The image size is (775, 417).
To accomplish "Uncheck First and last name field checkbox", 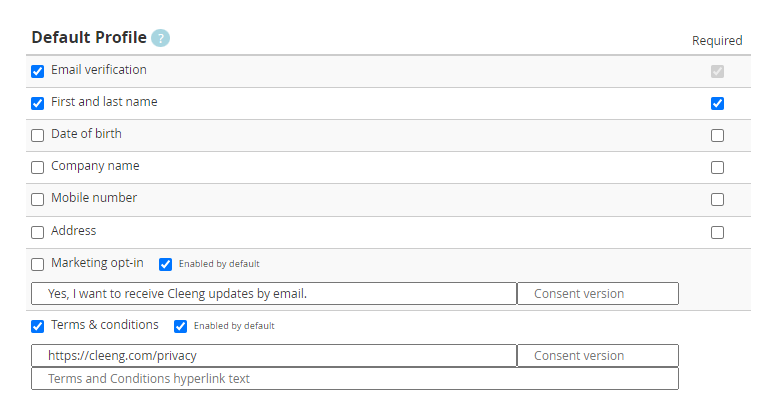I will pos(38,103).
